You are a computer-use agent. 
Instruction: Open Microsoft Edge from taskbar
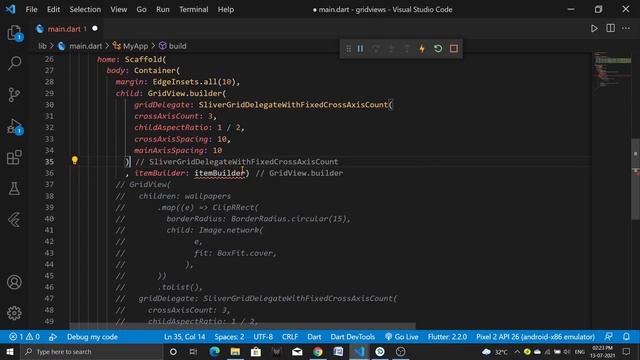pyautogui.click(x=214, y=351)
